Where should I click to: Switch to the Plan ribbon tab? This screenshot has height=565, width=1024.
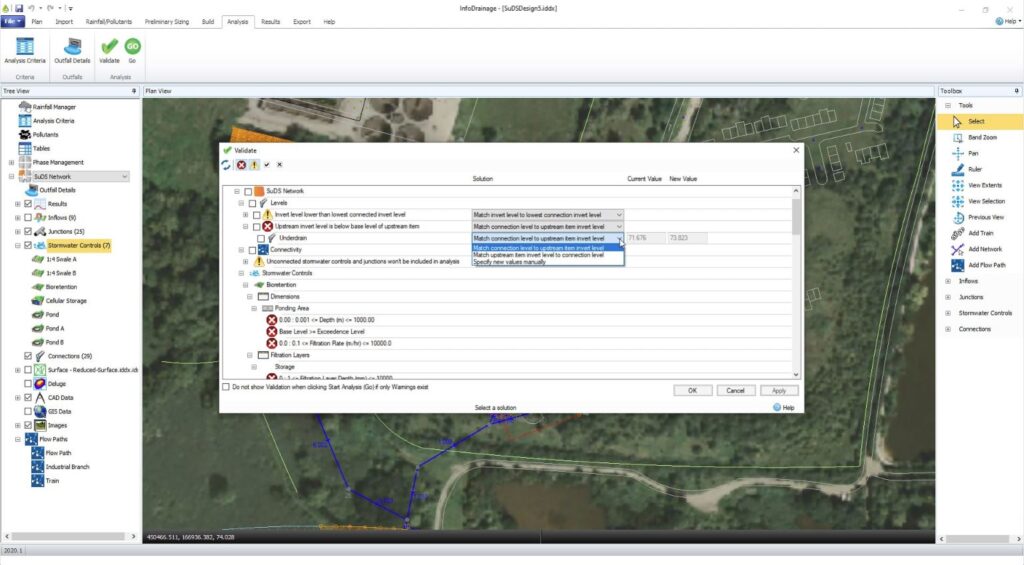[37, 22]
